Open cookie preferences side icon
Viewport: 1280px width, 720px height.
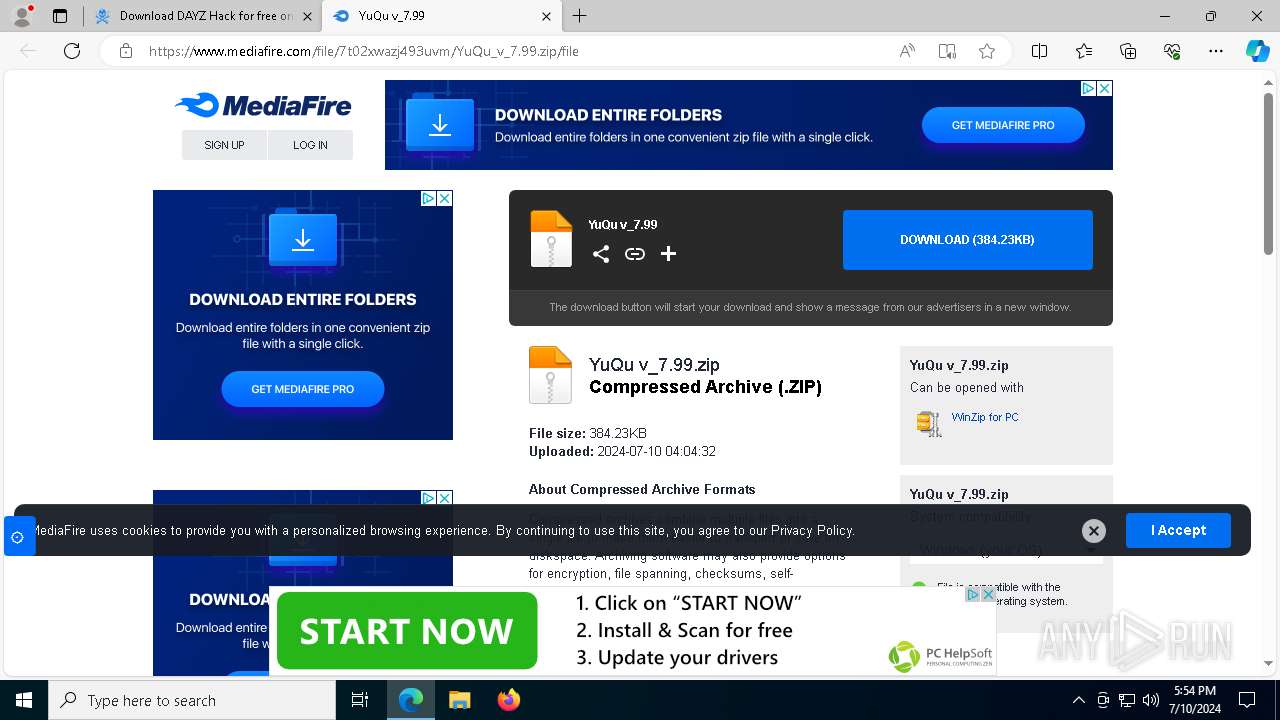coord(17,537)
